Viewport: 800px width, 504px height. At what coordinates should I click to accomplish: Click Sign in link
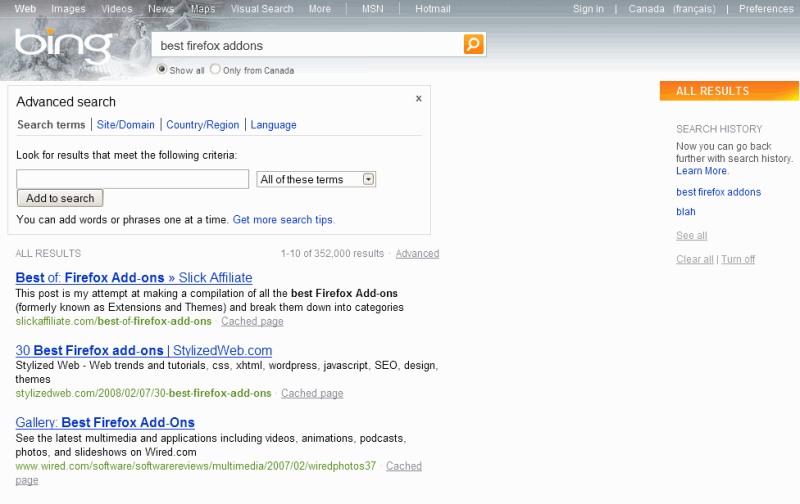click(588, 9)
